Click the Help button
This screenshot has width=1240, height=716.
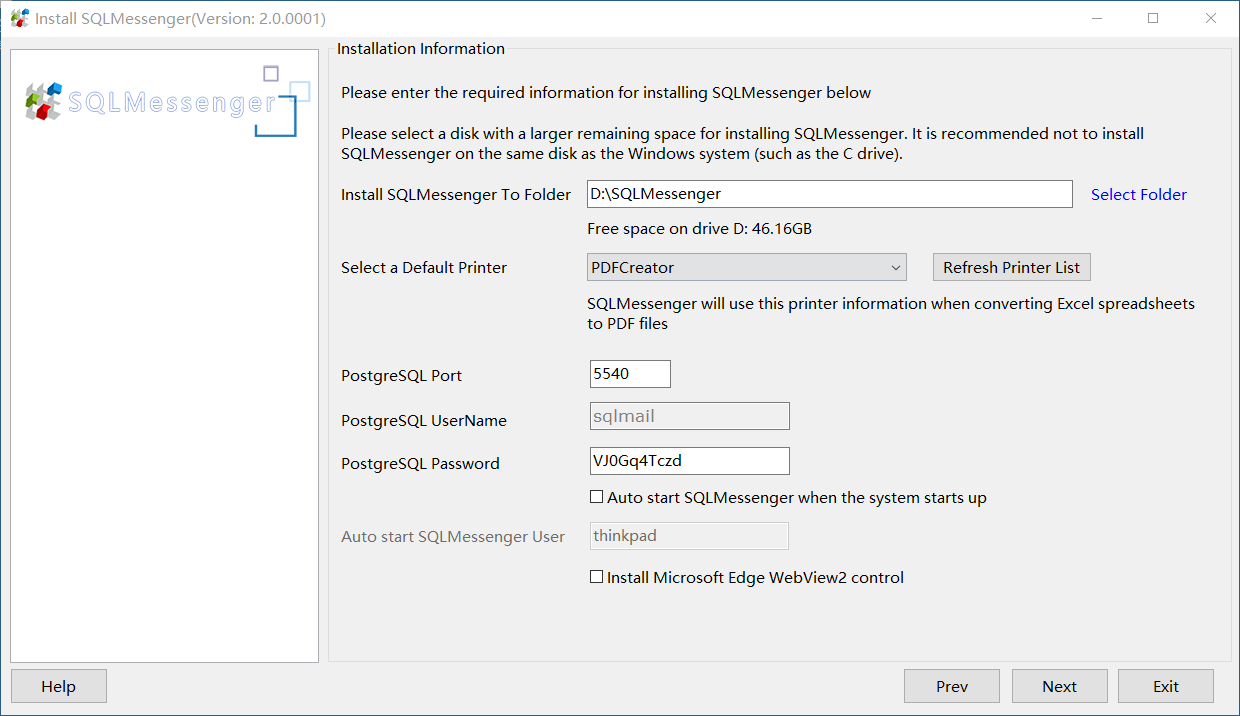59,686
